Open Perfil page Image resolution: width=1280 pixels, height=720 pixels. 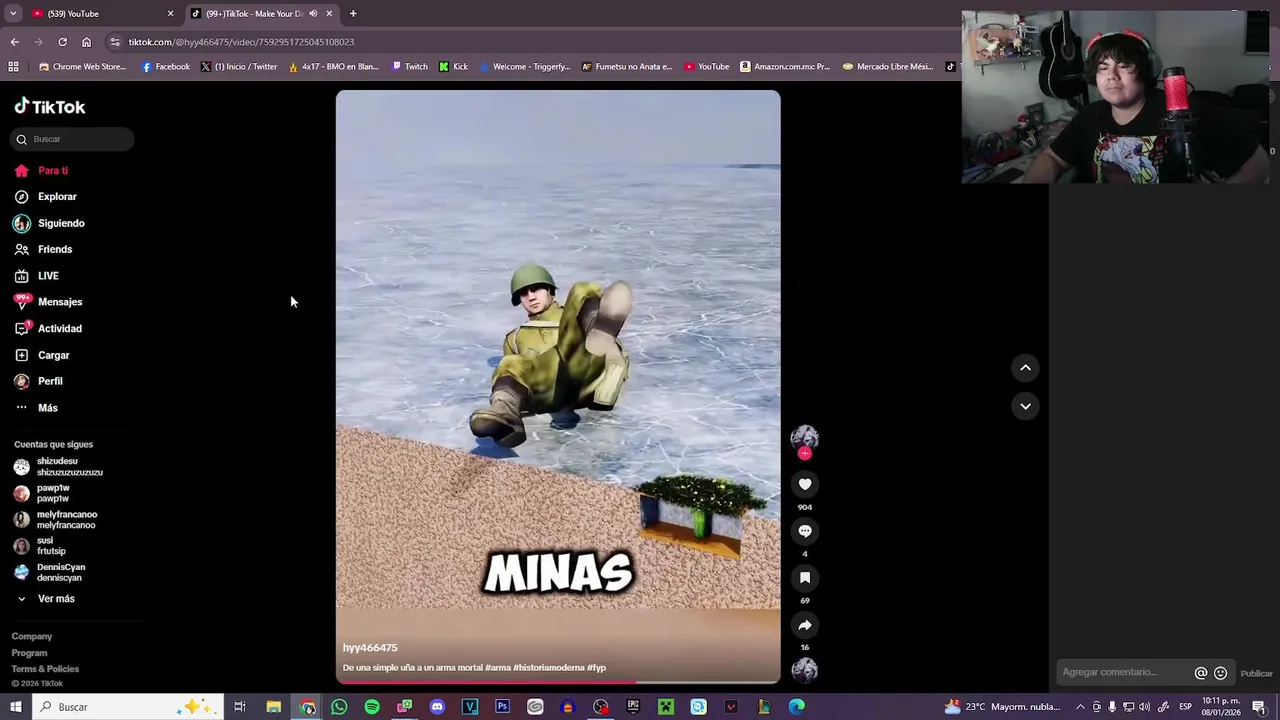point(39,381)
